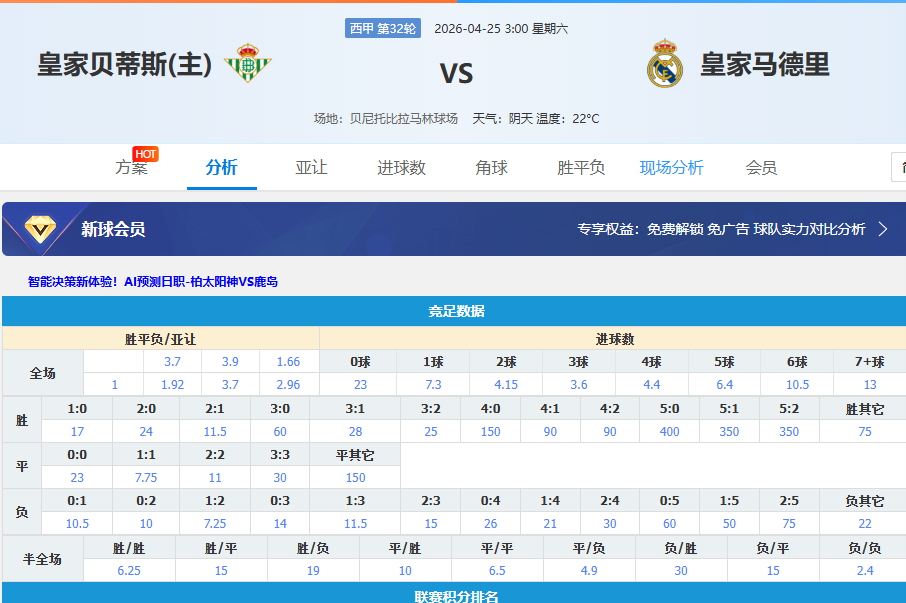Click the Real Betis team crest
This screenshot has width=906, height=603.
pyautogui.click(x=248, y=63)
